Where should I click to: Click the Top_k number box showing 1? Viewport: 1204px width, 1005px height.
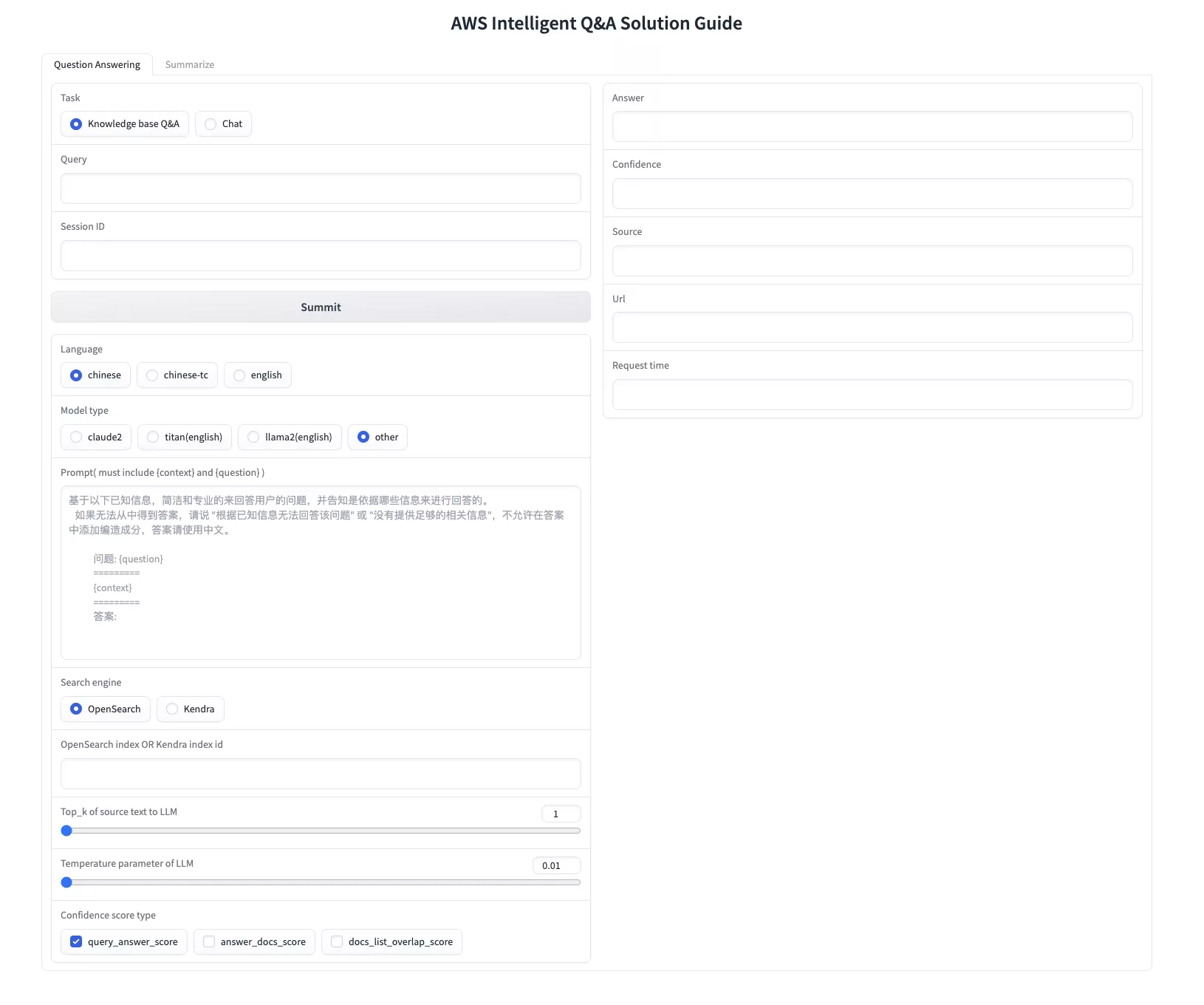(x=561, y=814)
